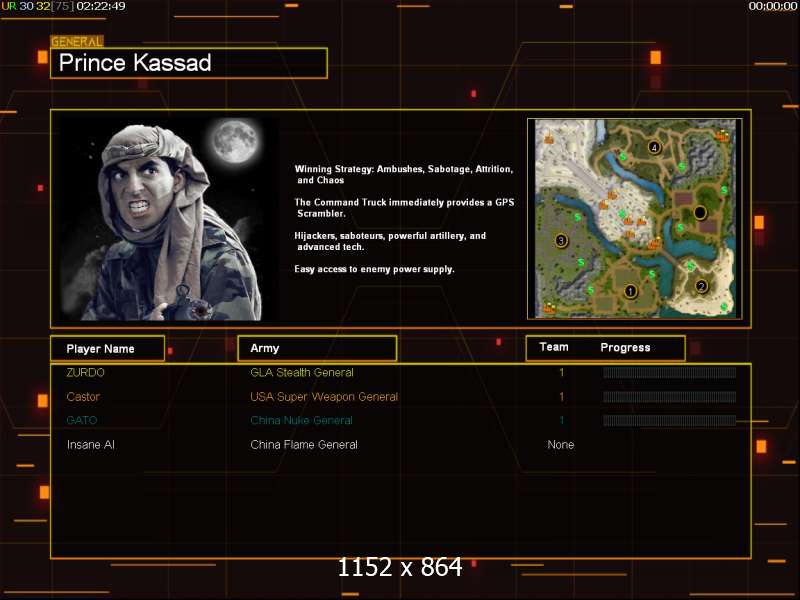Click the full moon in the portrait
The width and height of the screenshot is (800, 600).
click(235, 140)
